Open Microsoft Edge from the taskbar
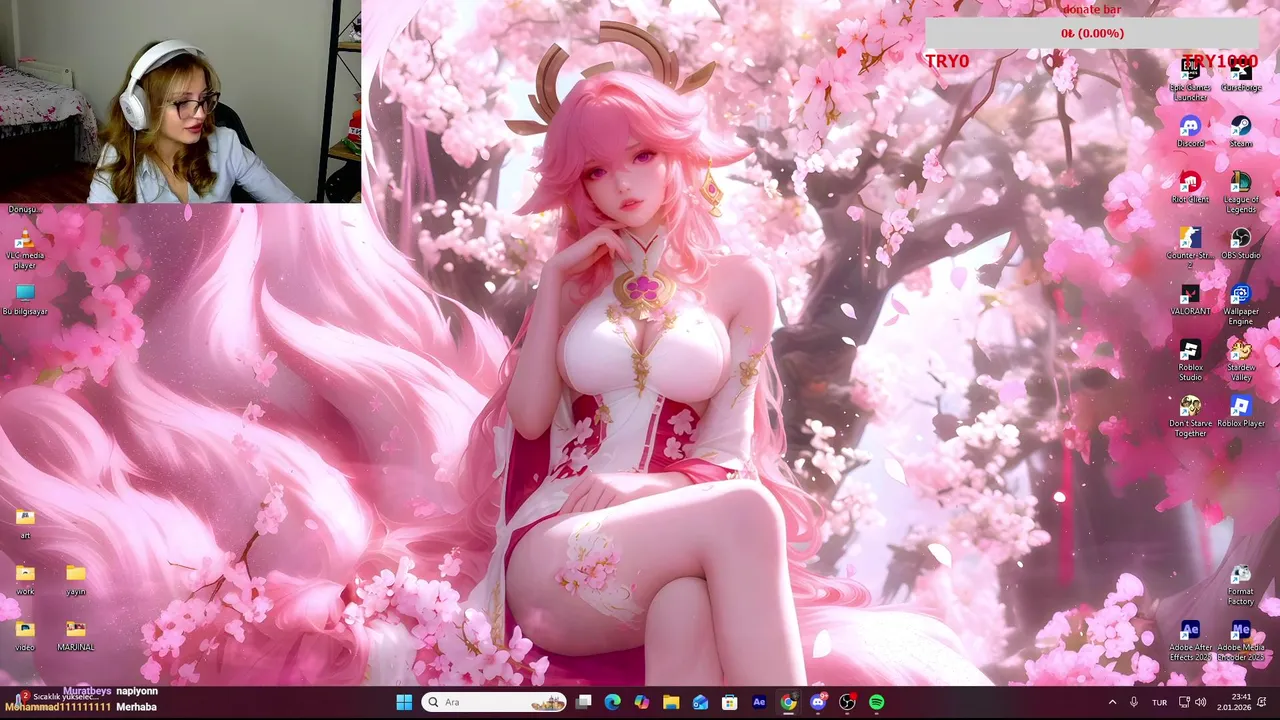This screenshot has width=1280, height=720. (x=613, y=702)
